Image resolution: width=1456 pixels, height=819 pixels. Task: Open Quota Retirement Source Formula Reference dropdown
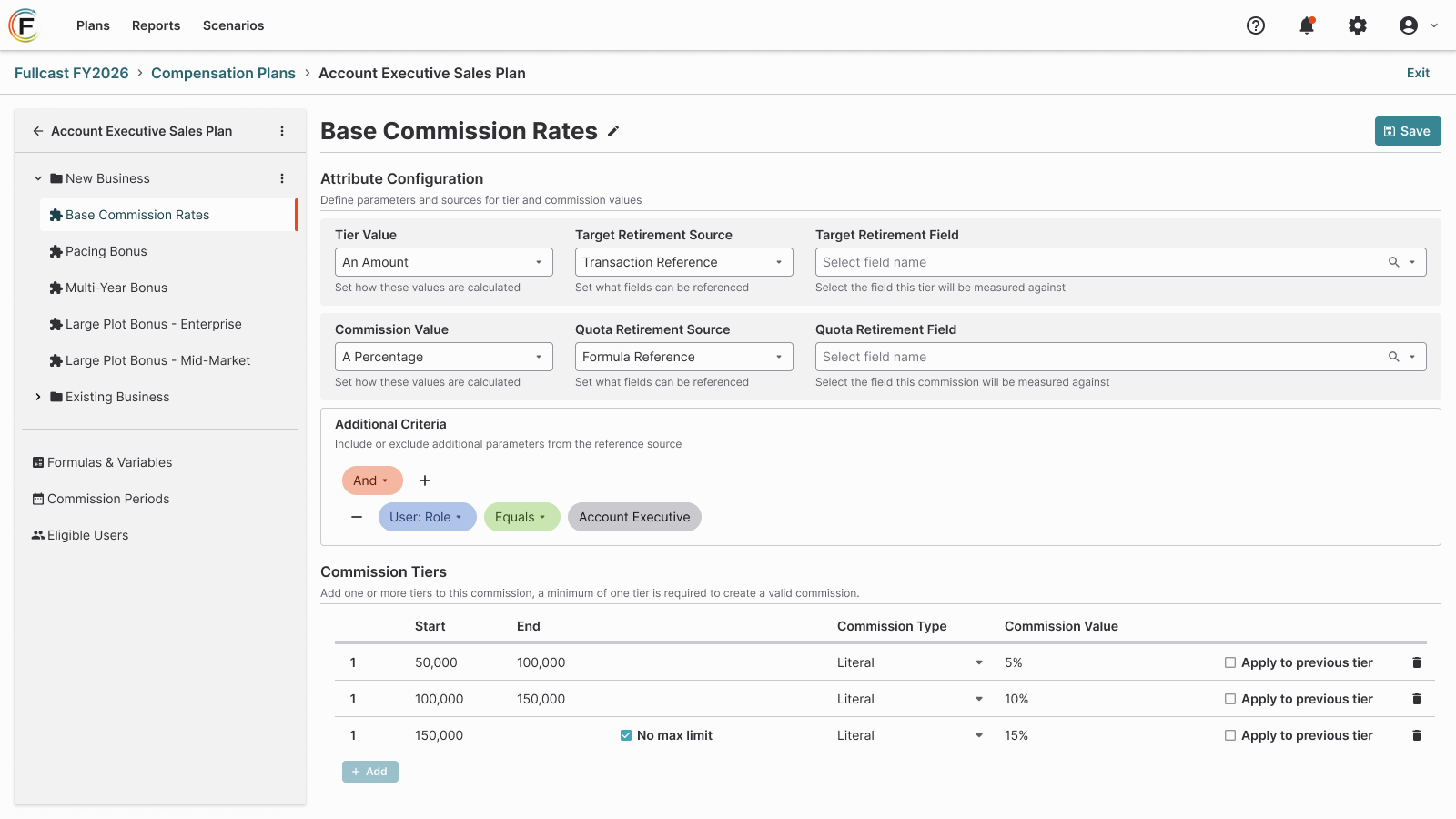click(684, 357)
